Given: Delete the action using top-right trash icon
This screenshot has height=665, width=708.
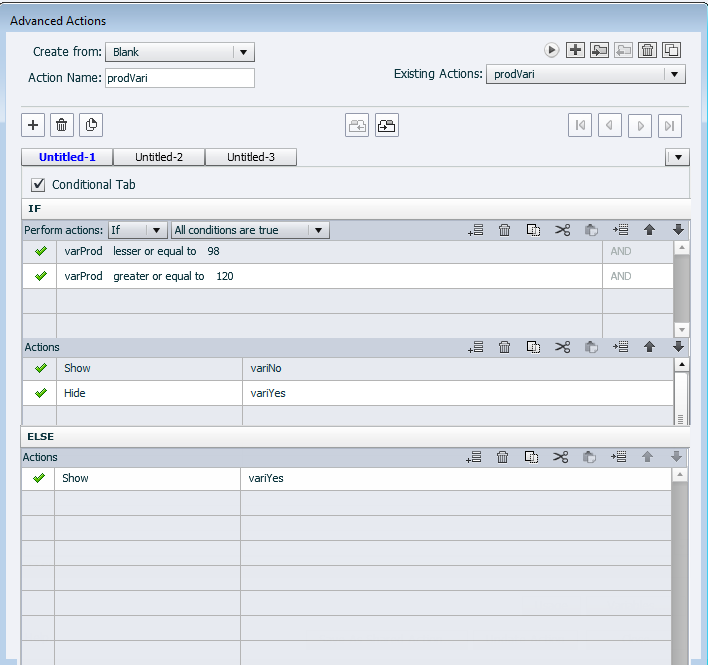Looking at the screenshot, I should (647, 50).
